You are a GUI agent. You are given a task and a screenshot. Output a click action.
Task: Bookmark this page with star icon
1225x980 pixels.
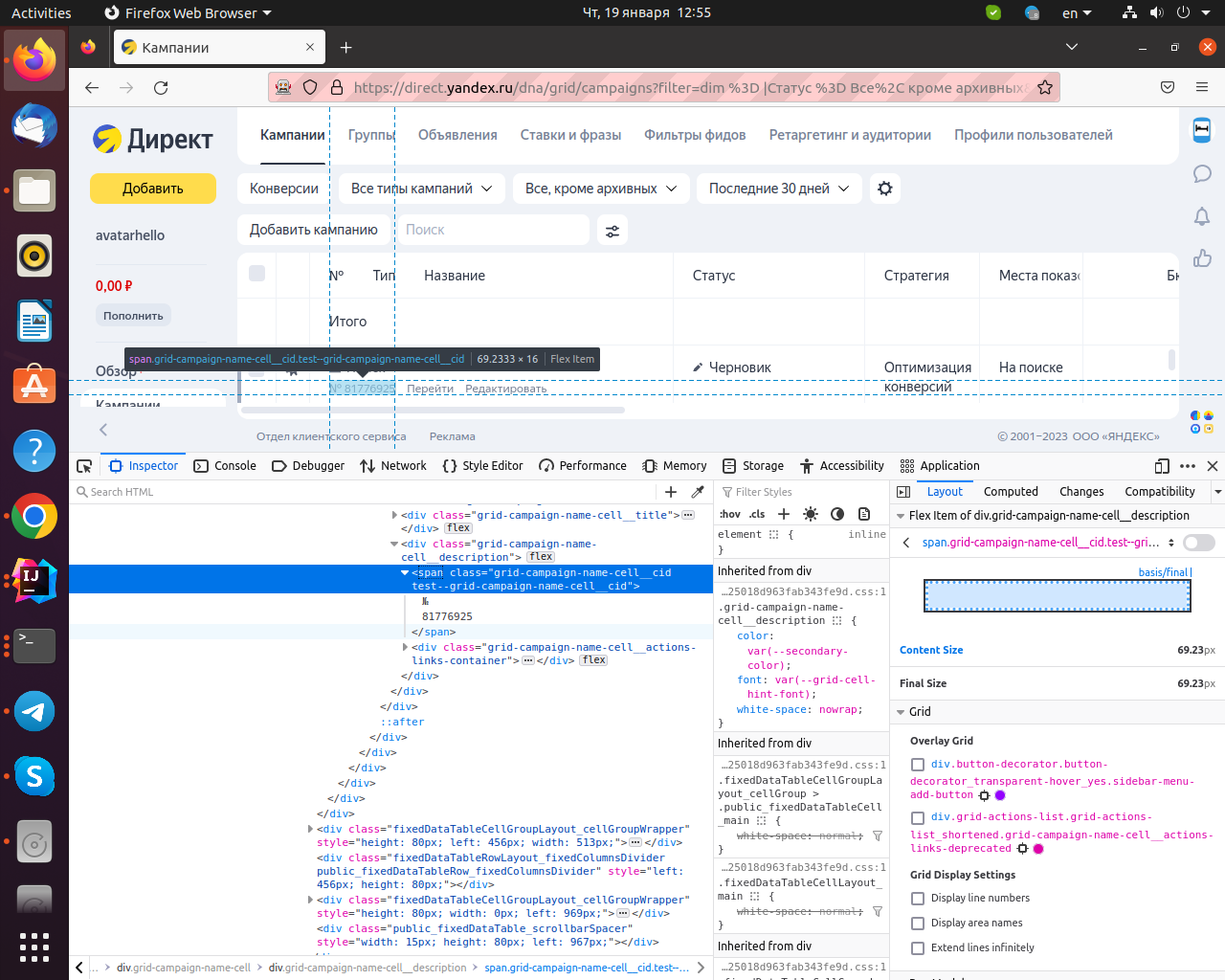point(1045,87)
